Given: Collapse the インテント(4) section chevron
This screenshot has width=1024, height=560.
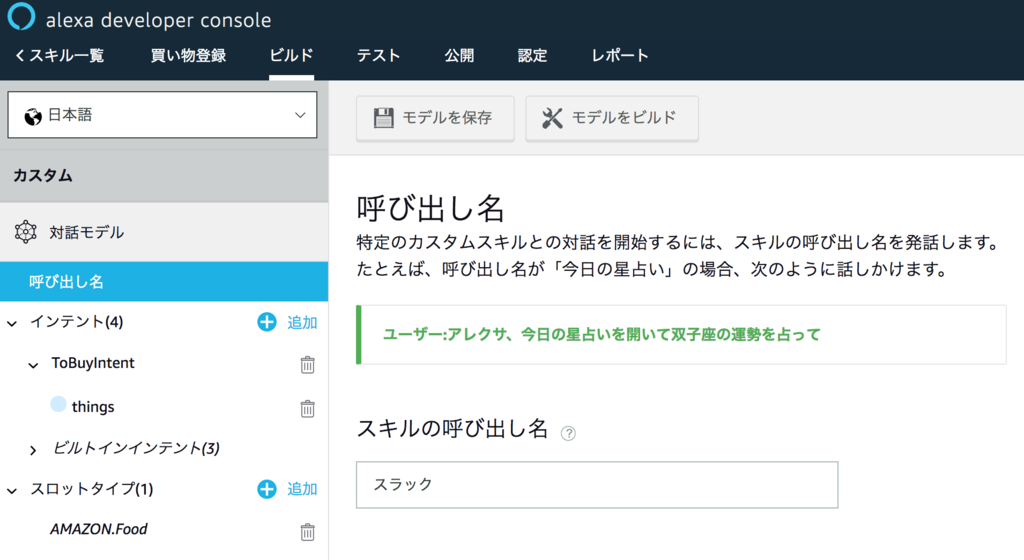Looking at the screenshot, I should pos(12,323).
